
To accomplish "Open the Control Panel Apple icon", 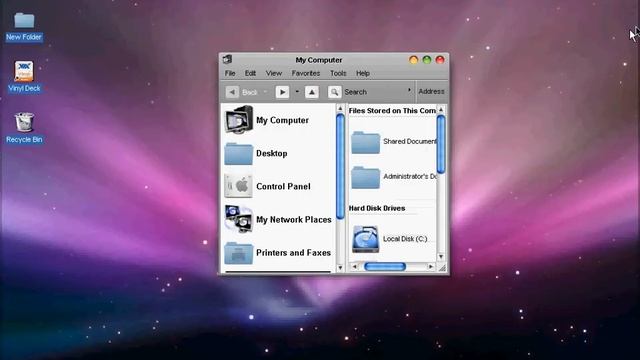I will tap(238, 186).
